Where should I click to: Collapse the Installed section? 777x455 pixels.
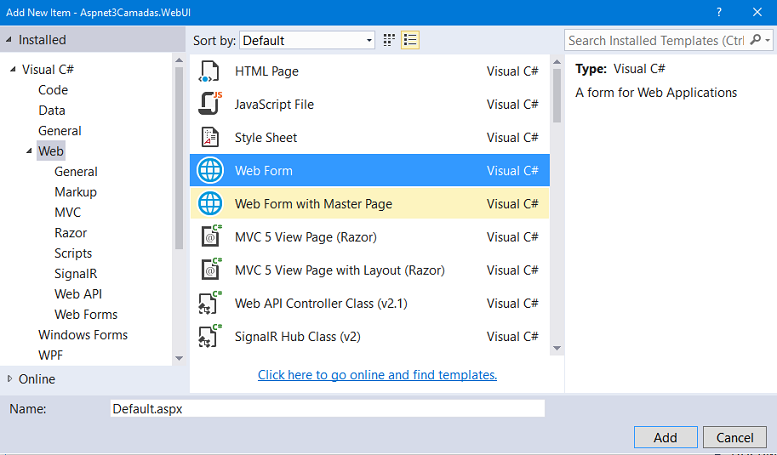coord(8,40)
